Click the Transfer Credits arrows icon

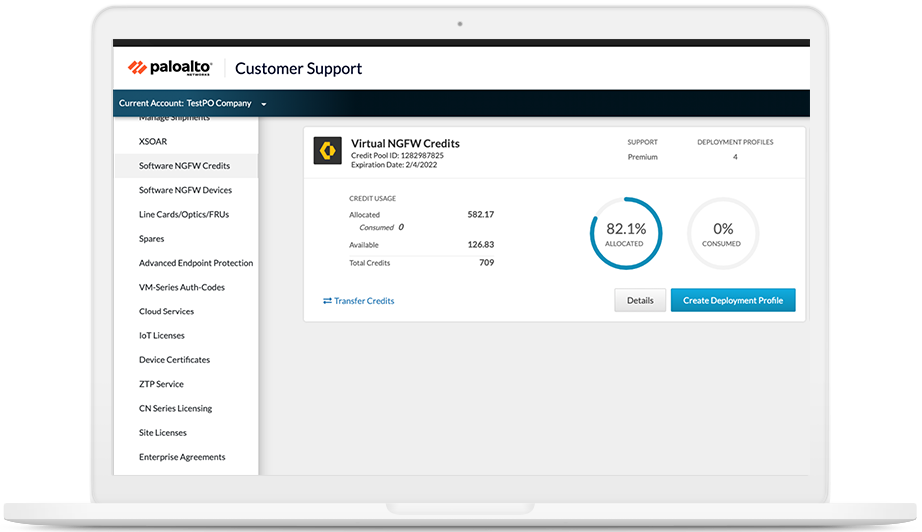(x=327, y=301)
